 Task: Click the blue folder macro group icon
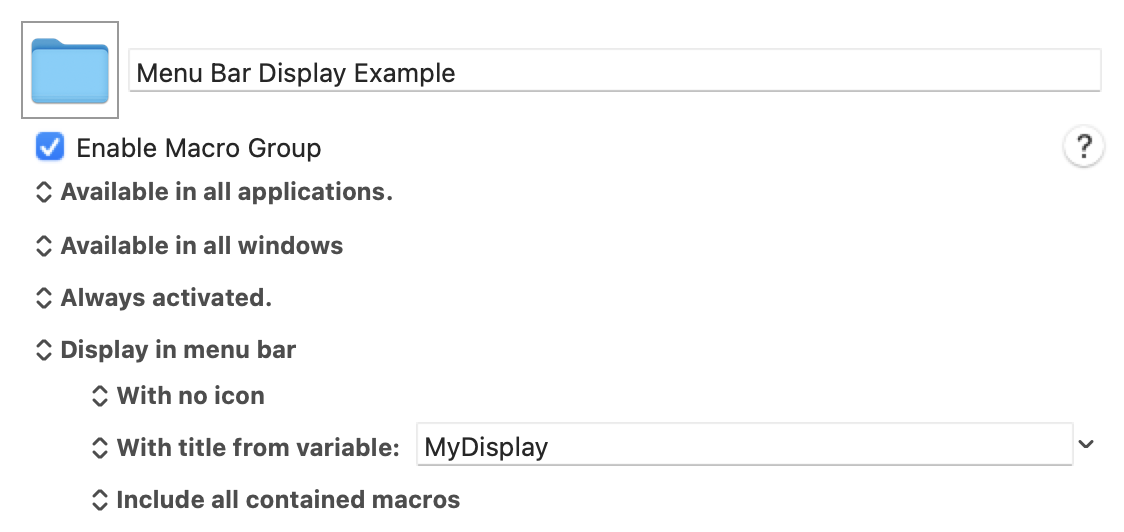(70, 70)
